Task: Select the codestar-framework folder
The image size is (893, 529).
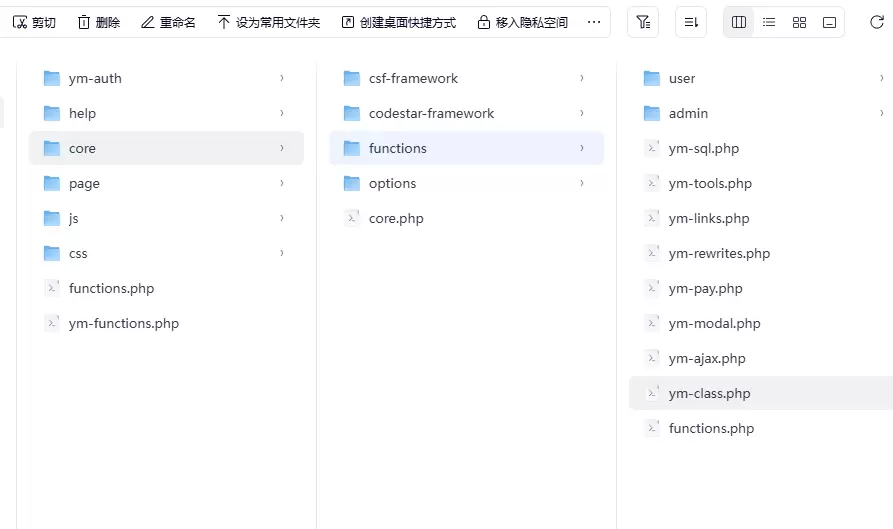Action: tap(466, 113)
